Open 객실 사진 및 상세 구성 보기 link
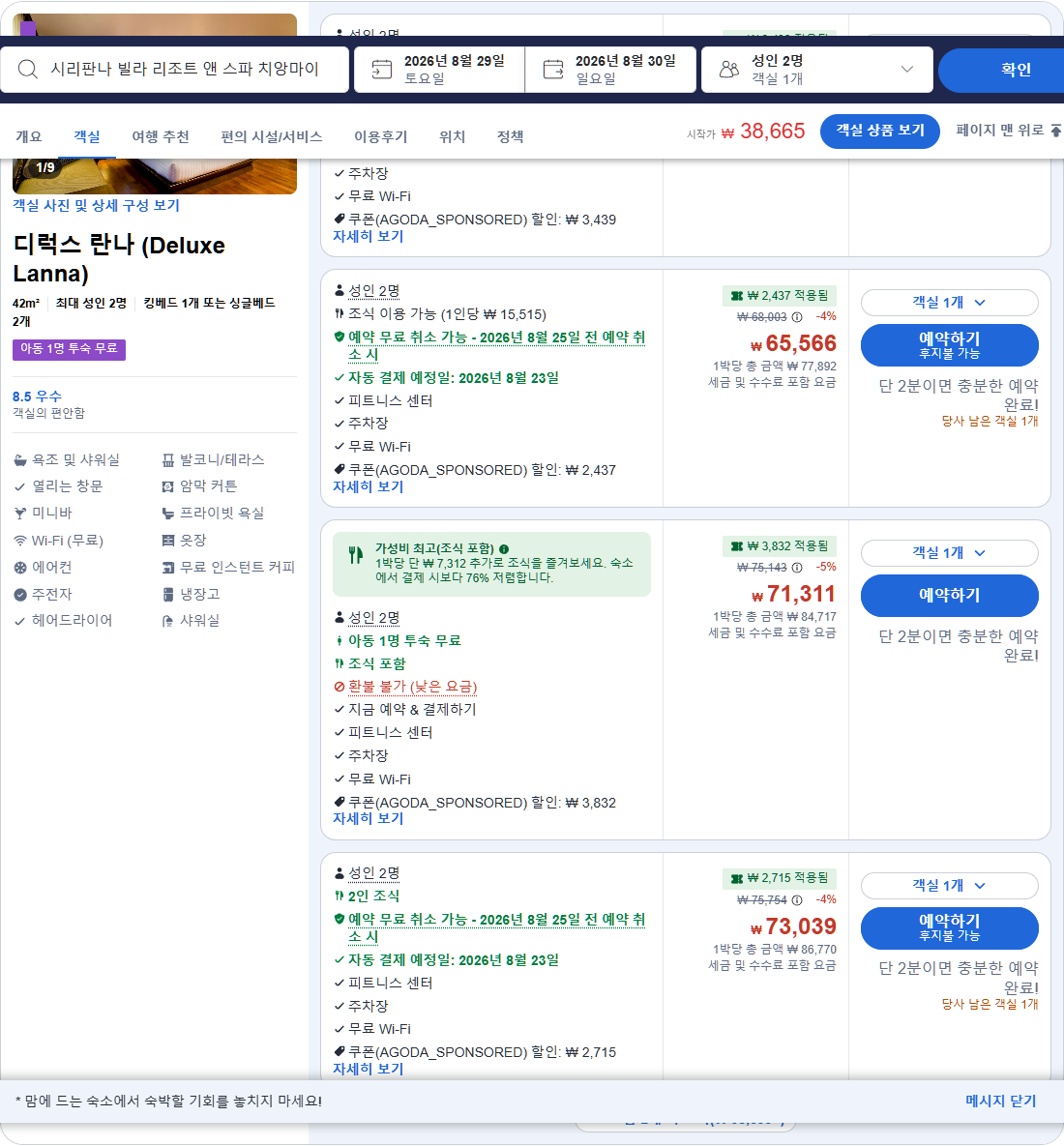 [96, 206]
